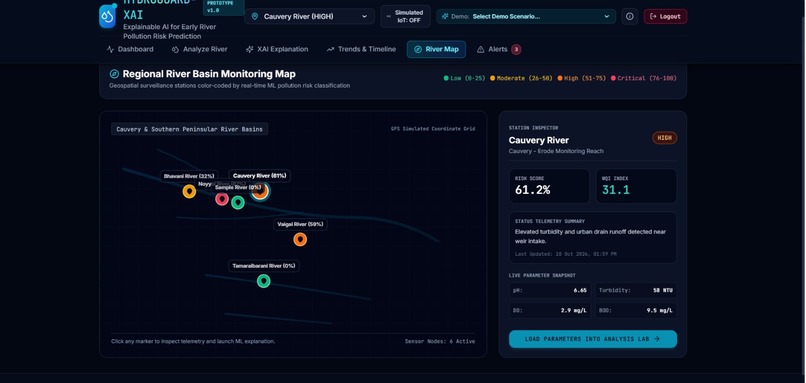The image size is (806, 383).
Task: Click the 'Click any marker to inspect telemetry' hint
Action: pyautogui.click(x=193, y=341)
